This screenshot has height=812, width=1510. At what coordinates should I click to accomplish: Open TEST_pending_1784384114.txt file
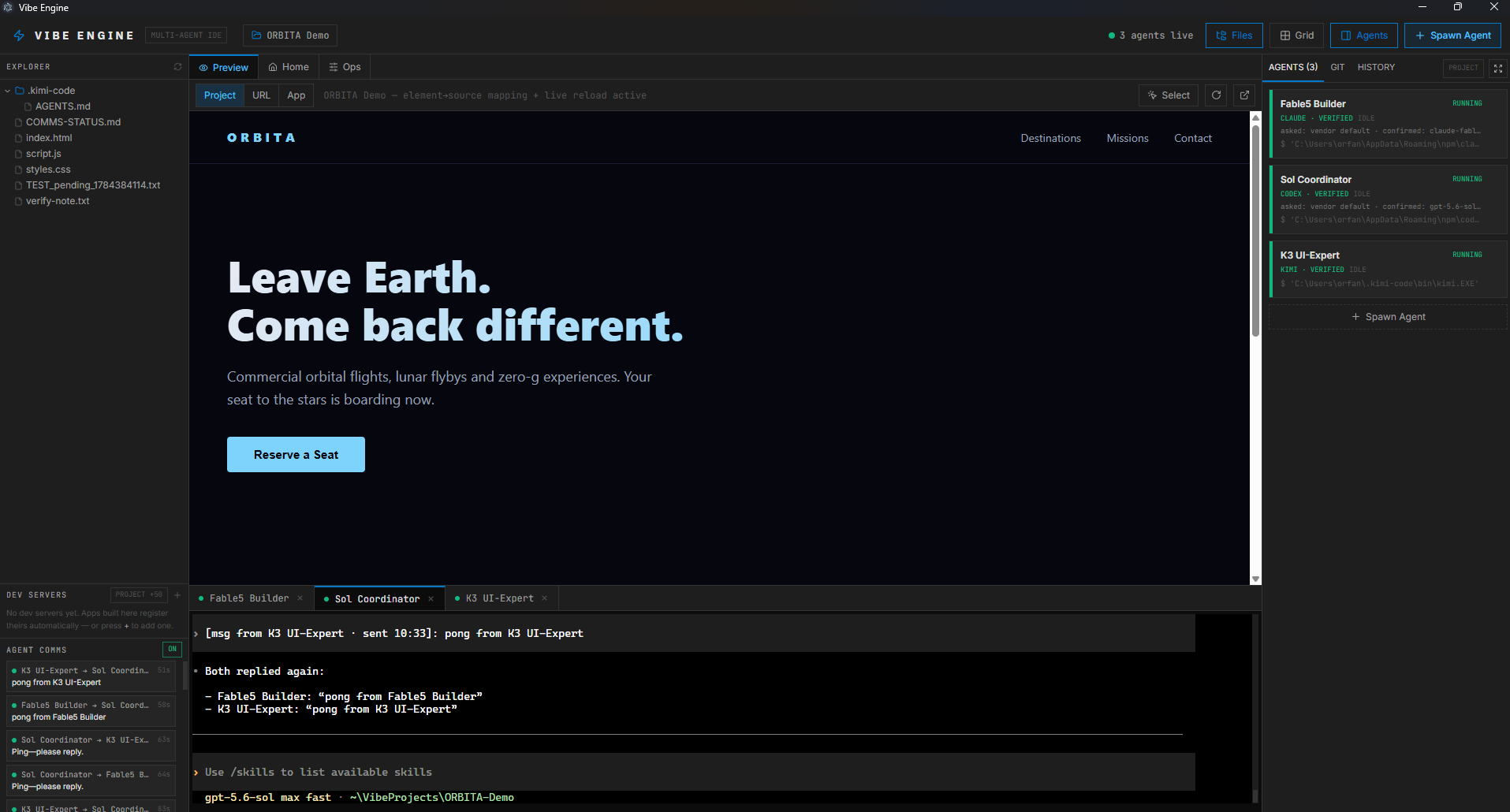[x=92, y=185]
